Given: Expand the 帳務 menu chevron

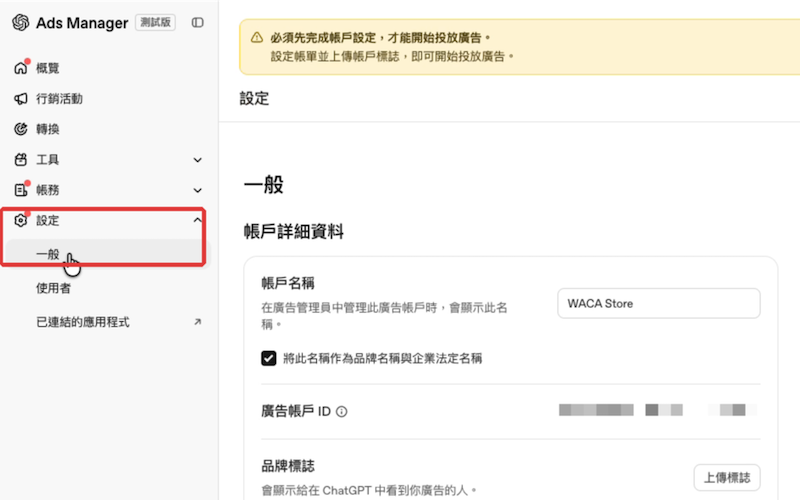Looking at the screenshot, I should (197, 190).
